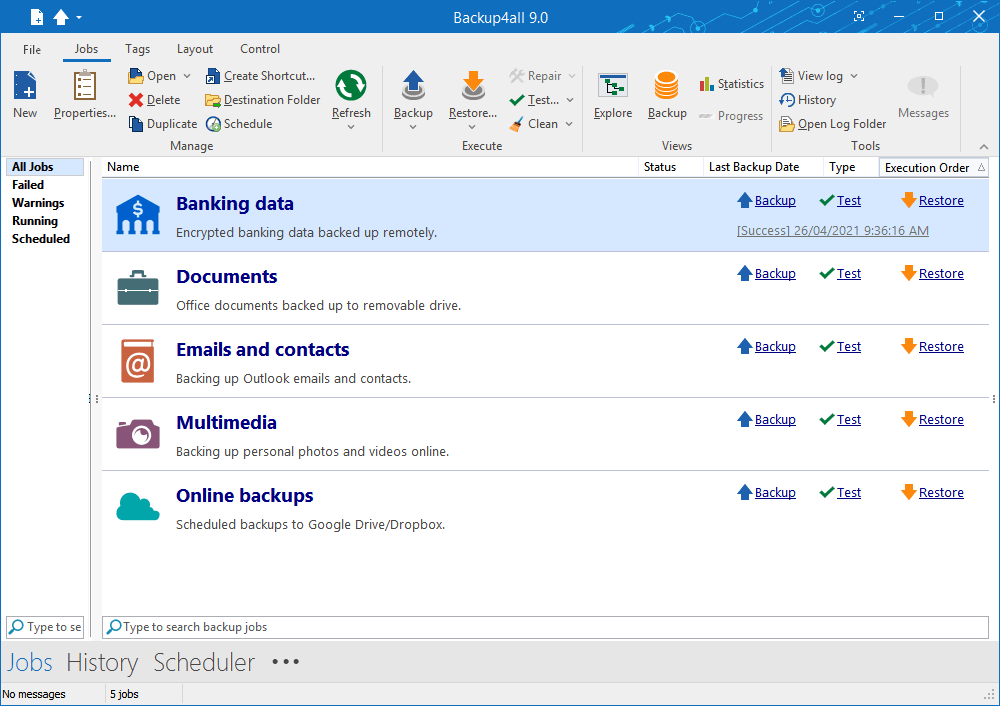
Task: Select the Multimedia camera icon
Action: tap(138, 434)
